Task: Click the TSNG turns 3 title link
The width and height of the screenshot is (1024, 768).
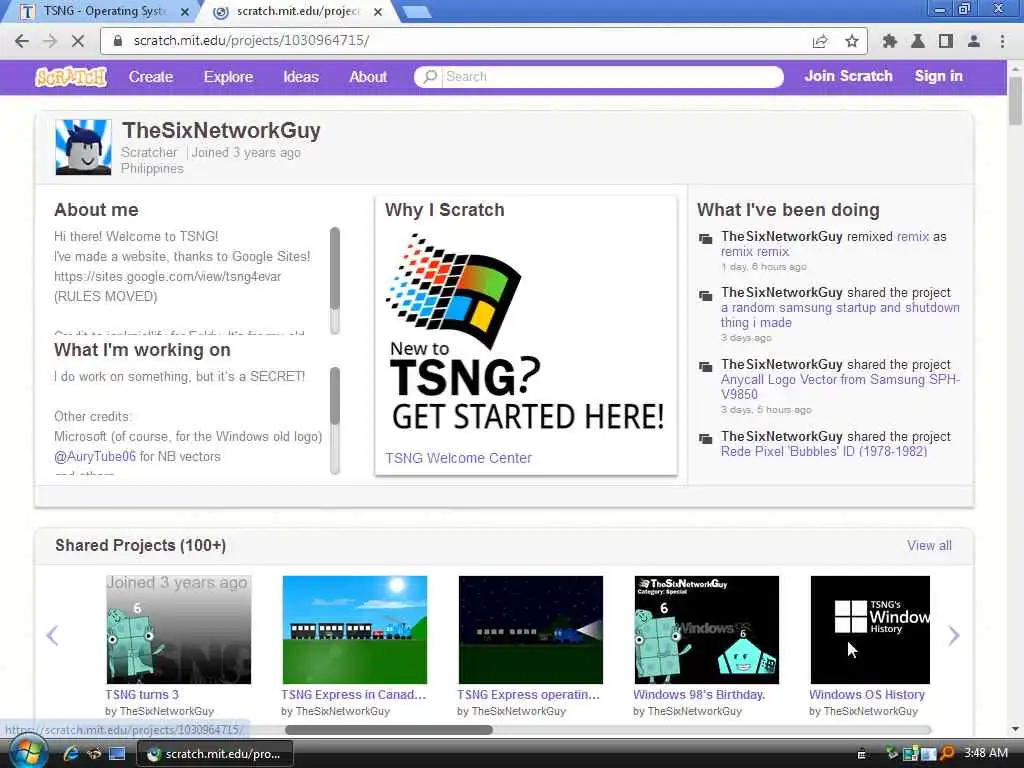Action: coord(142,695)
